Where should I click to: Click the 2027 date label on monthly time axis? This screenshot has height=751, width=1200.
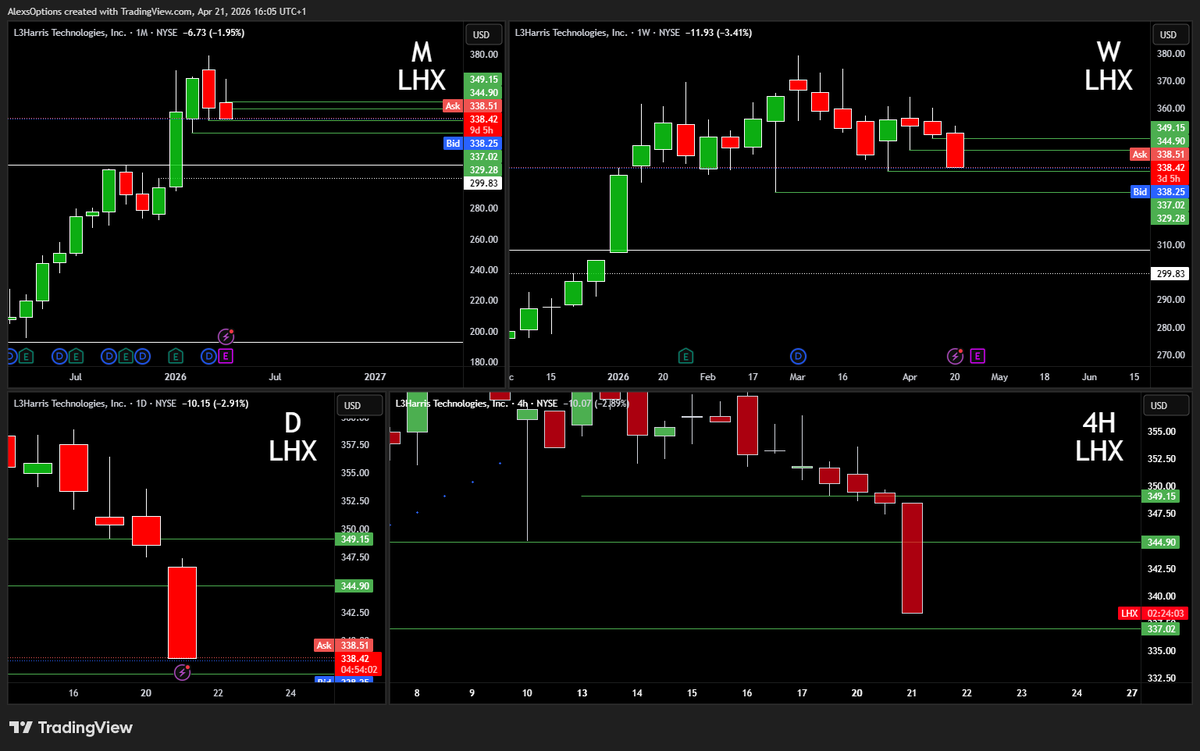coord(375,377)
